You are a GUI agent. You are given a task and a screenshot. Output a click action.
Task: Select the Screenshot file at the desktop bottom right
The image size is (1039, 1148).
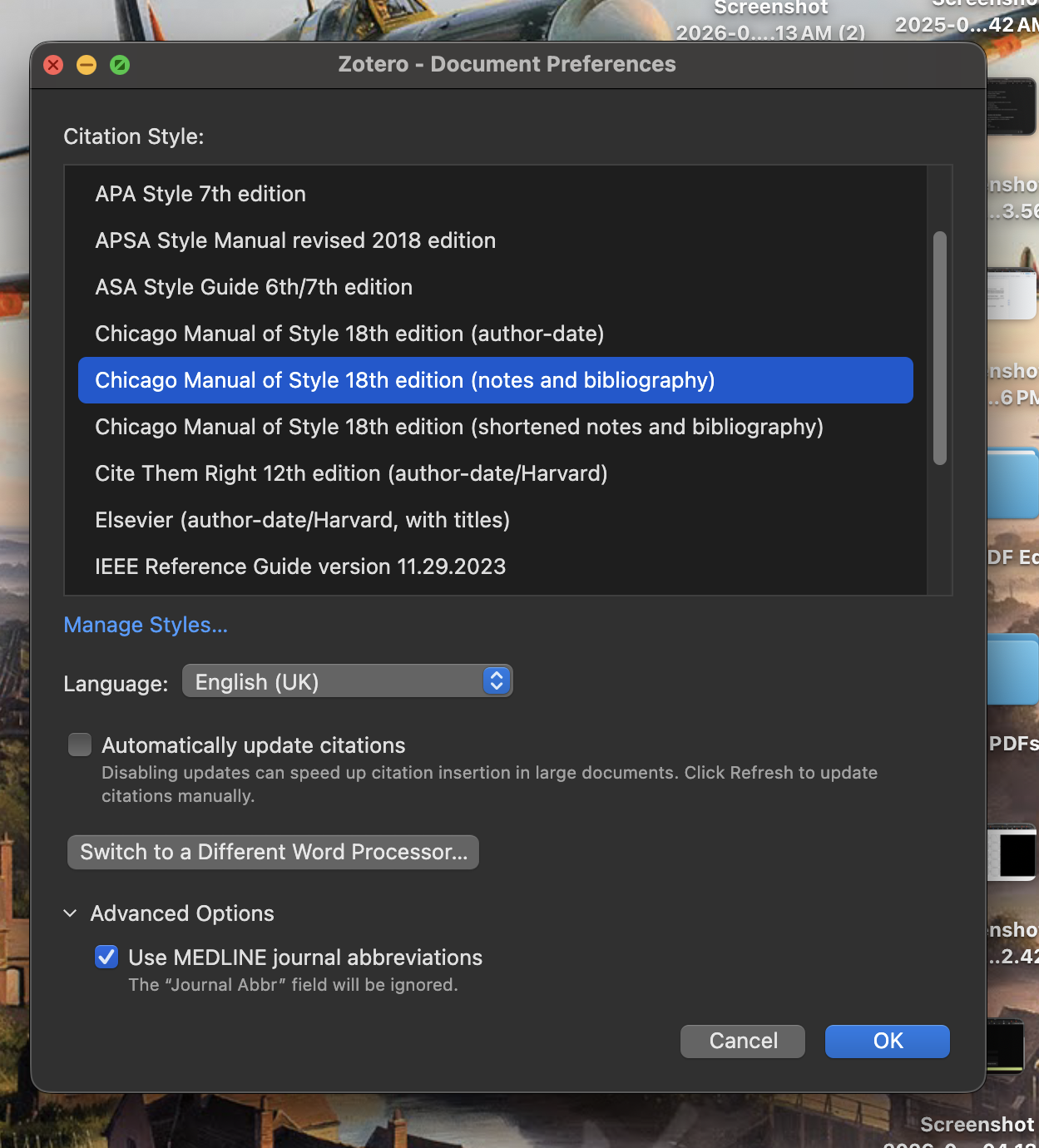[977, 1125]
